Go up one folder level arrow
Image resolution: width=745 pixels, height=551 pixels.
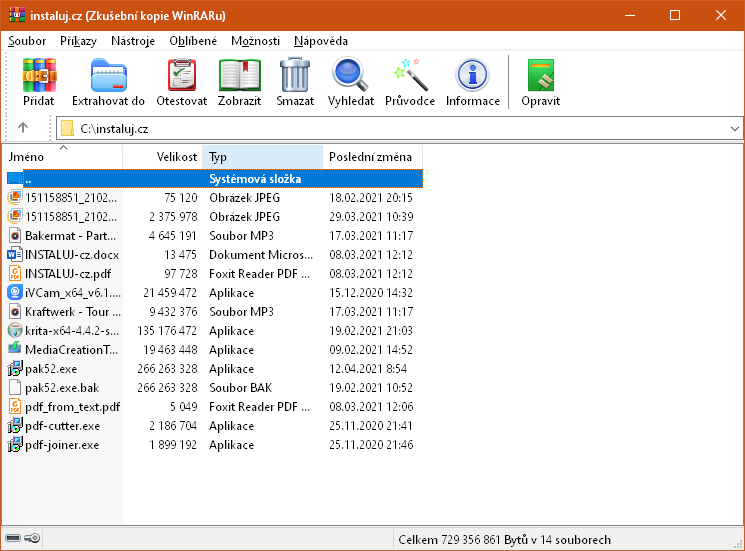coord(23,128)
